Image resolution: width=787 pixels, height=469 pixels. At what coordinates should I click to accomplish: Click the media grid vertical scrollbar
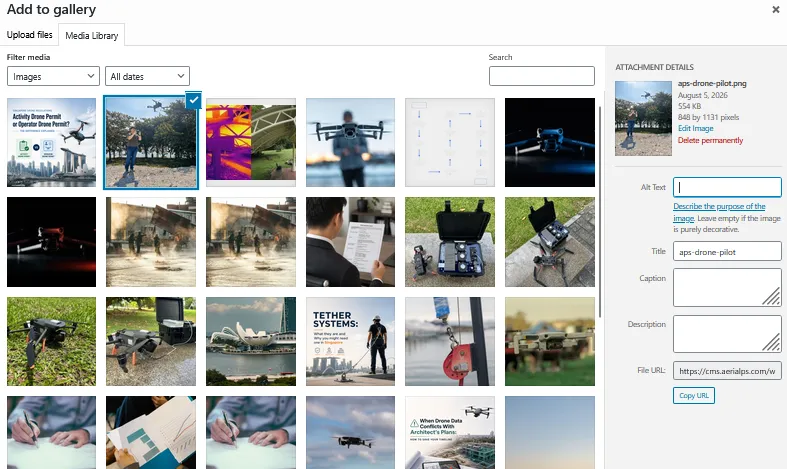pos(600,211)
